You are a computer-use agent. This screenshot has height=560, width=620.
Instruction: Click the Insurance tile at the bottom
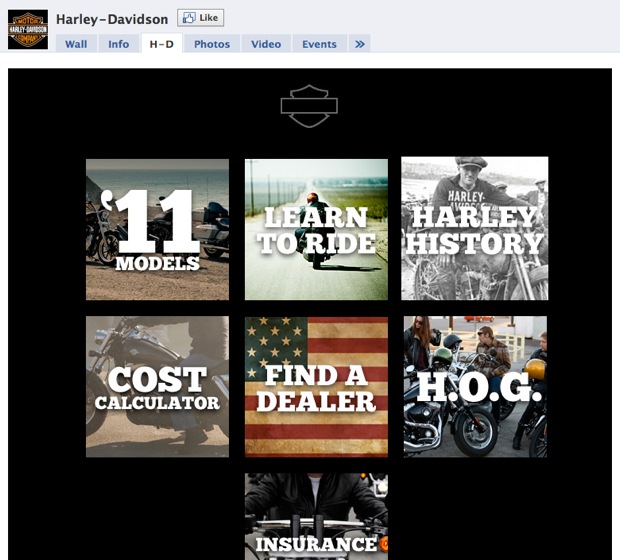point(316,518)
